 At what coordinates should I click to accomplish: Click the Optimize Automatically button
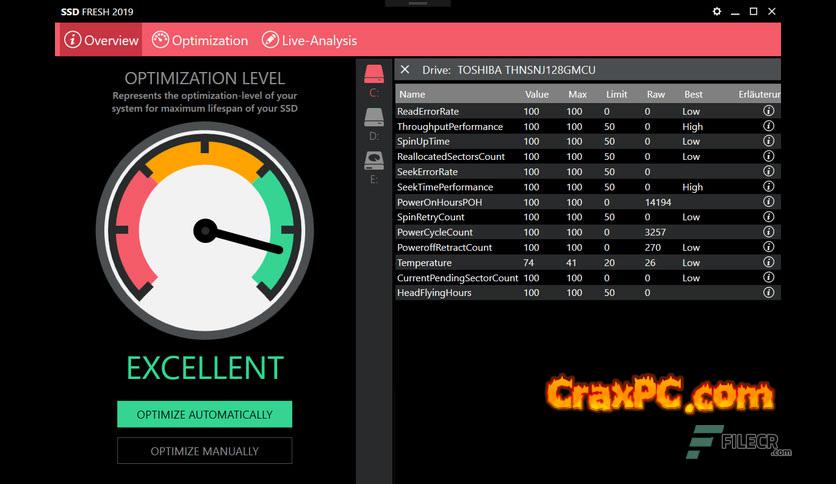(205, 414)
